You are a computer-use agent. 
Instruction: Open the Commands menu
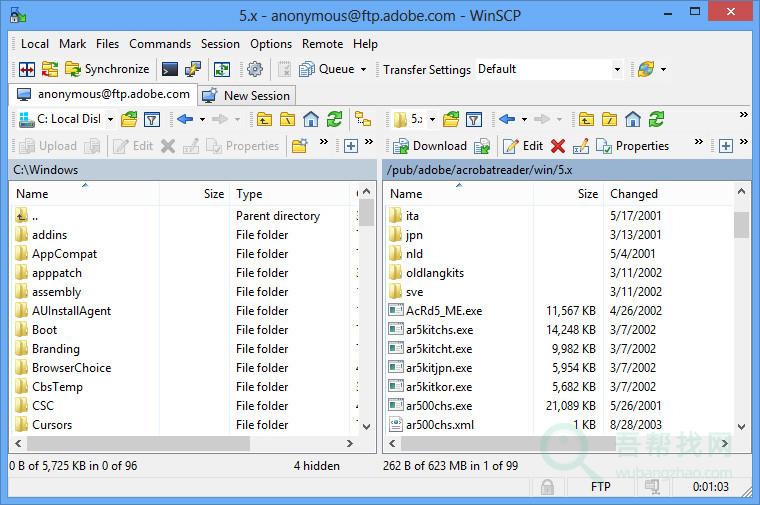(159, 44)
